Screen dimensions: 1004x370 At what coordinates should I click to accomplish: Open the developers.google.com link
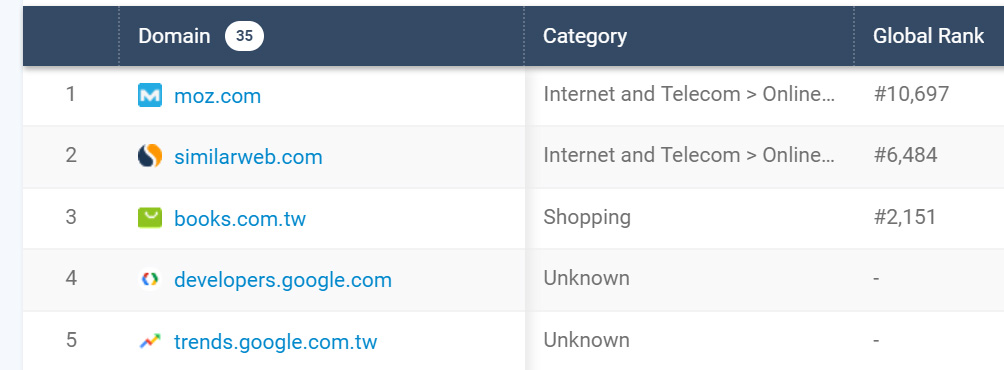[283, 280]
